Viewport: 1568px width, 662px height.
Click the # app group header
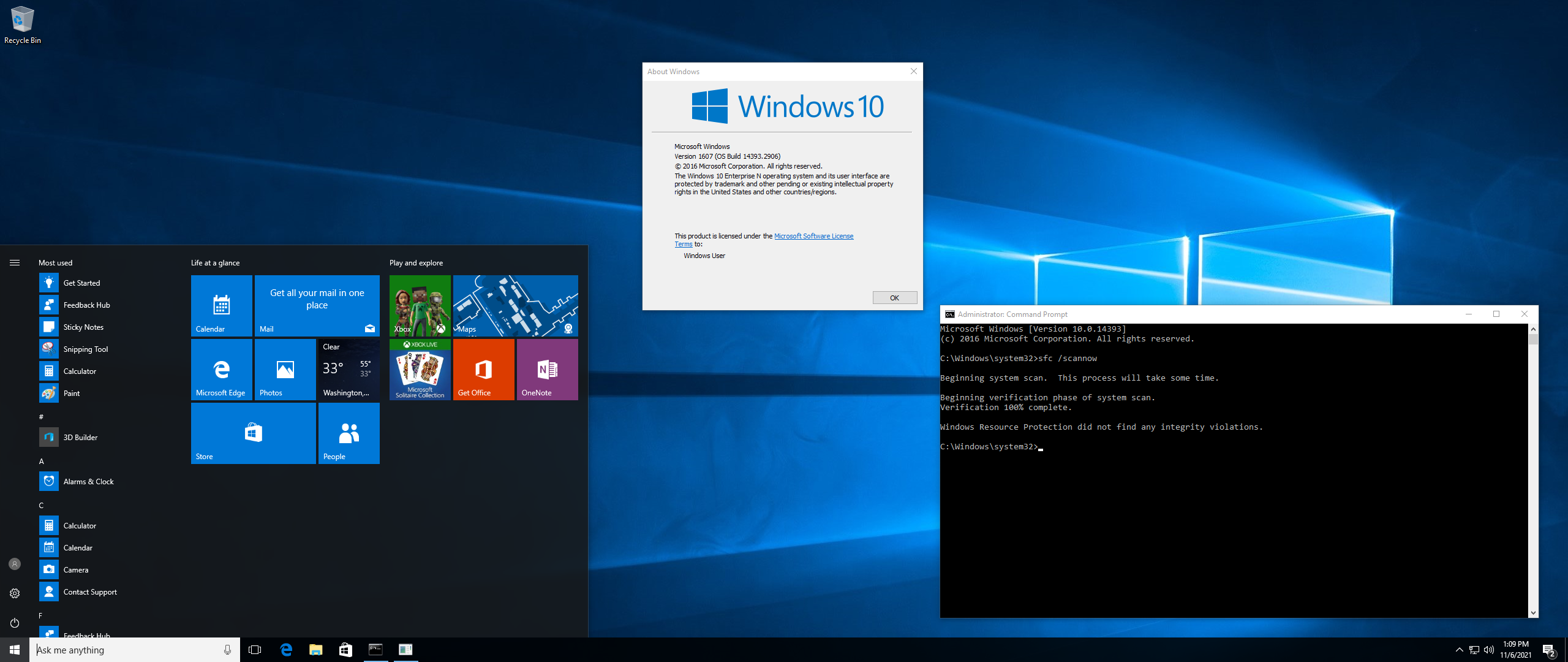click(41, 417)
